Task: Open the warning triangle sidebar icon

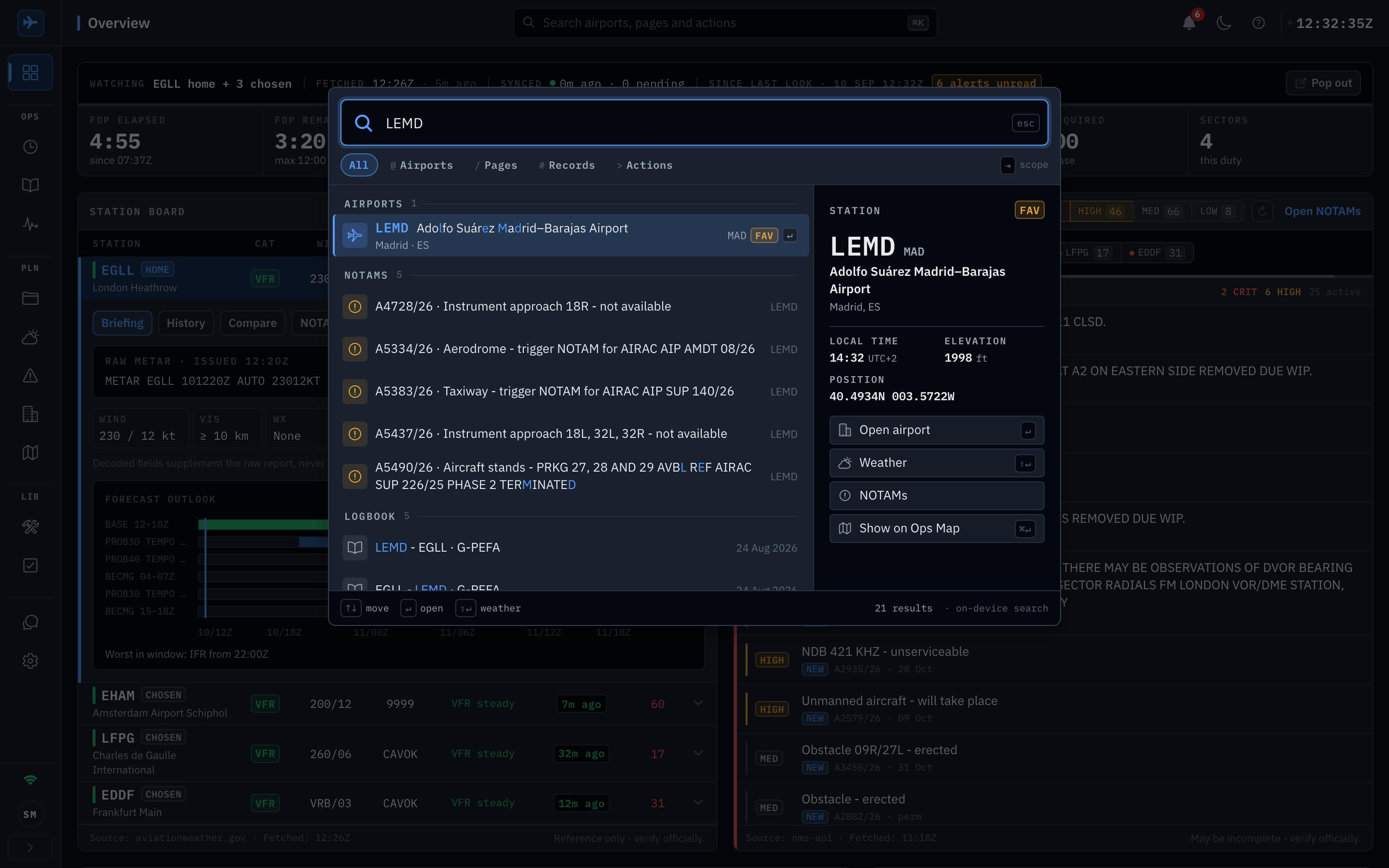Action: point(30,376)
